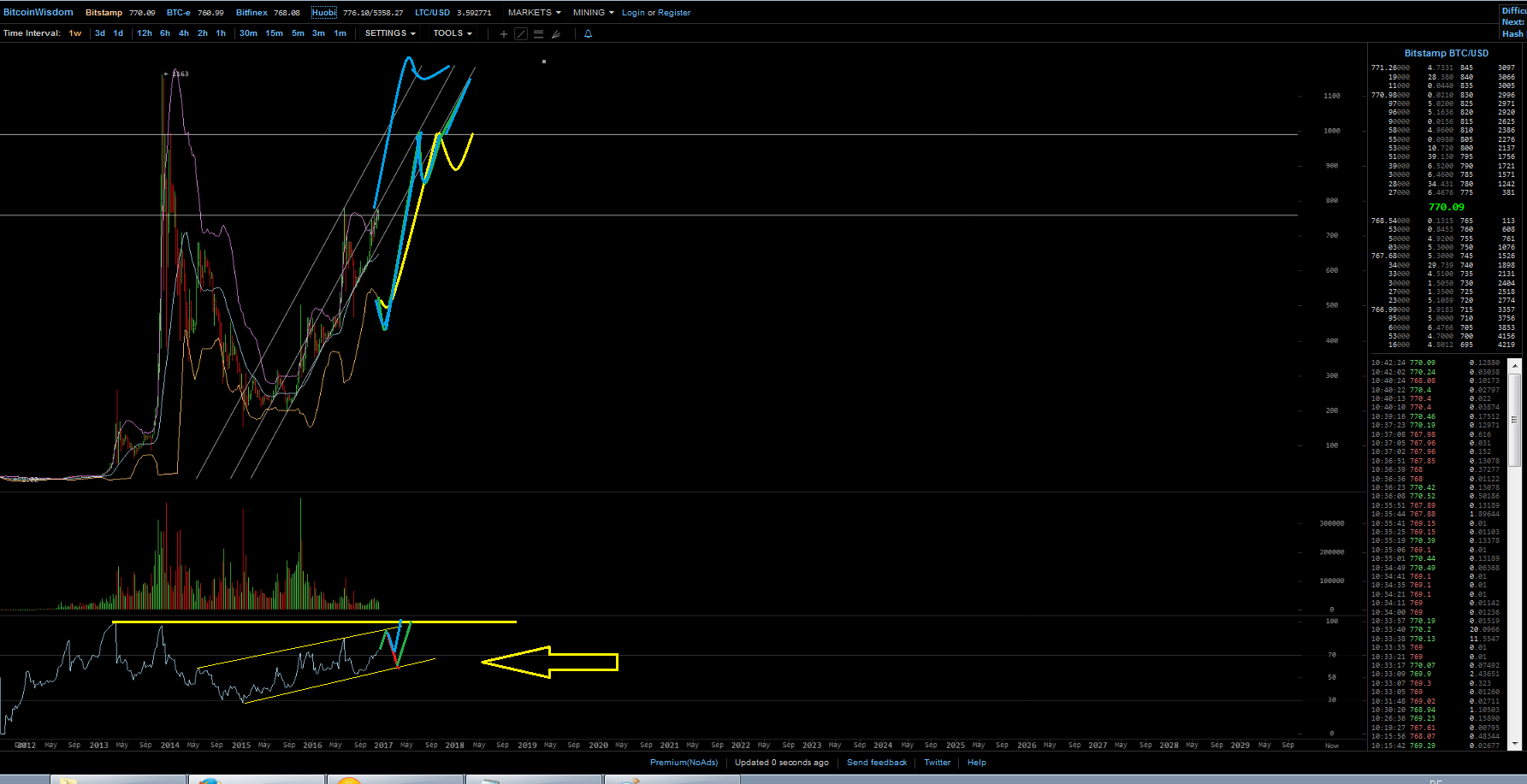
Task: Click the Next difficulty stats label
Action: pyautogui.click(x=1512, y=22)
